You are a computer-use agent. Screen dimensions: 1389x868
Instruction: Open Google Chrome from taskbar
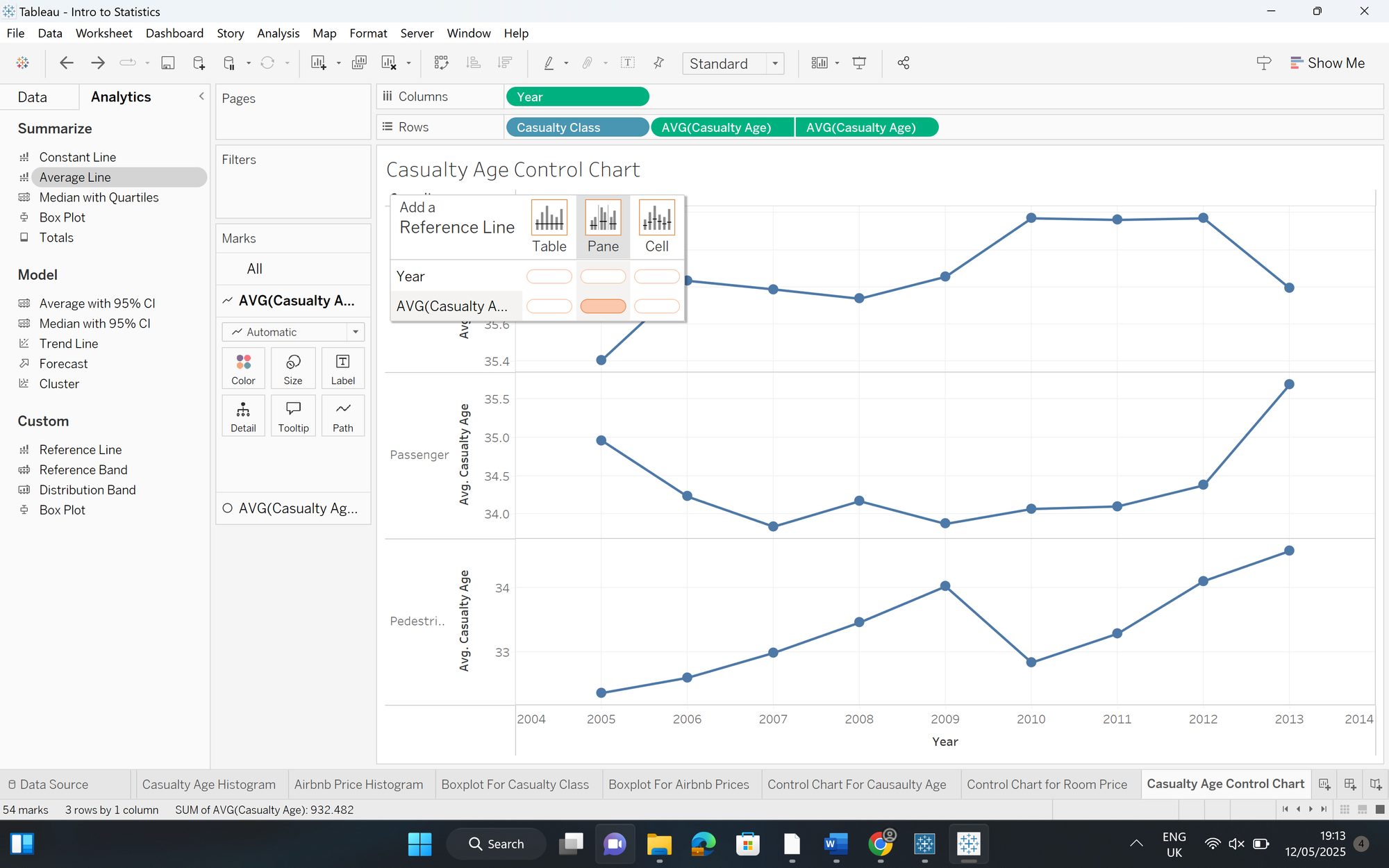click(x=881, y=844)
